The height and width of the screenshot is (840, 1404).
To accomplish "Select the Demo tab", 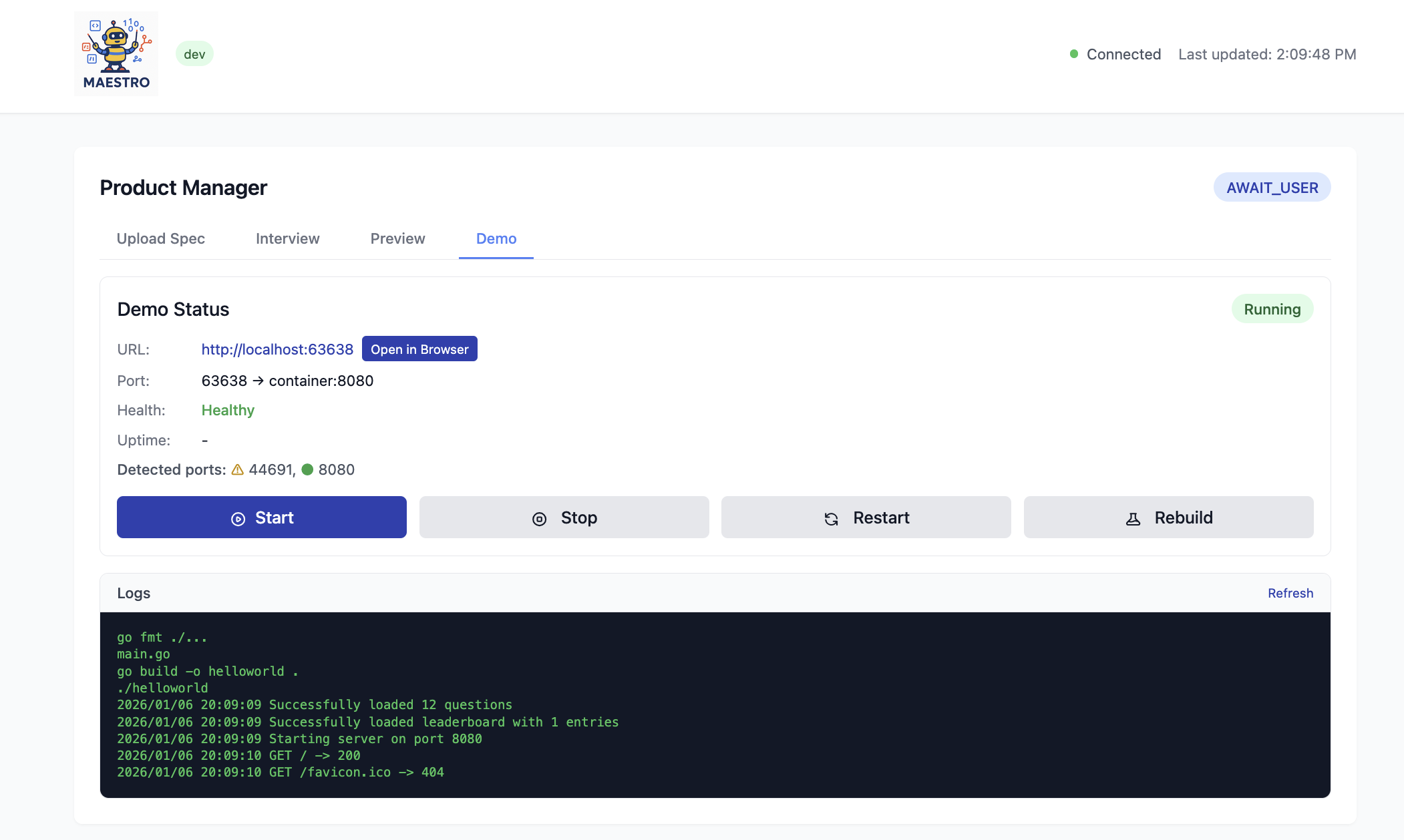I will [496, 239].
